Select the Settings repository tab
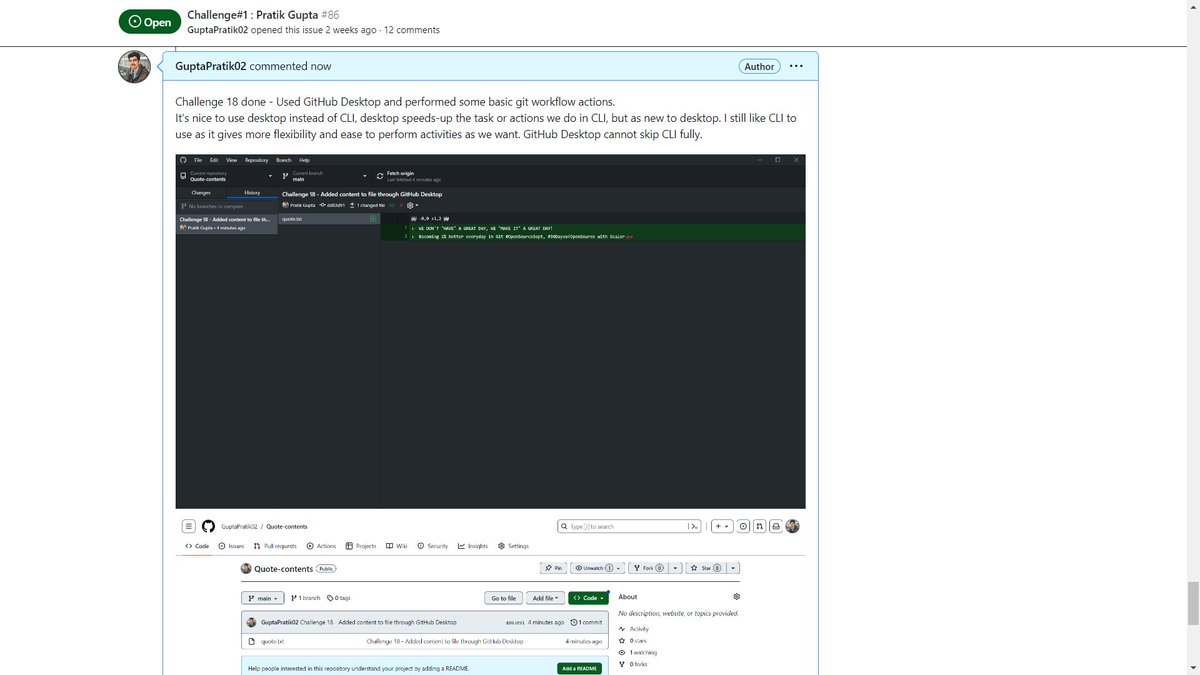The height and width of the screenshot is (675, 1200). tap(513, 546)
